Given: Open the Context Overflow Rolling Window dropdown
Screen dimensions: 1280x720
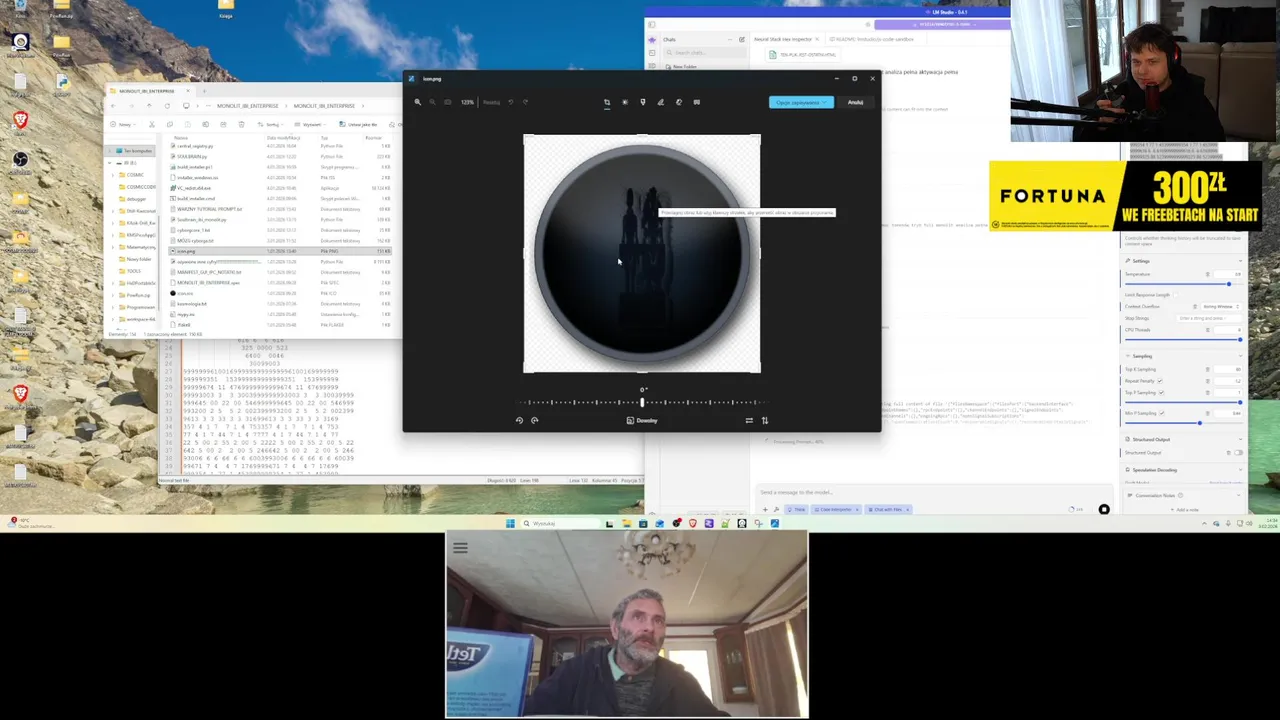Looking at the screenshot, I should 1221,306.
